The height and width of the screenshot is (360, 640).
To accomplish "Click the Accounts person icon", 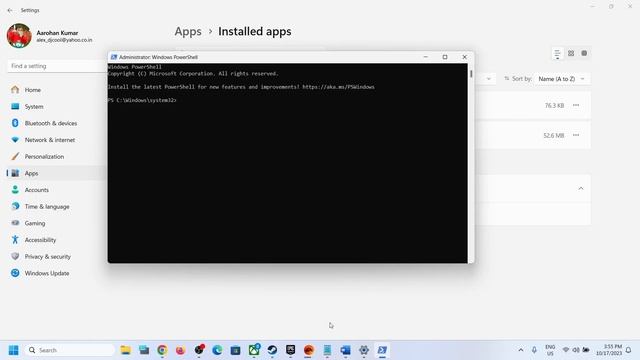I will (15, 190).
